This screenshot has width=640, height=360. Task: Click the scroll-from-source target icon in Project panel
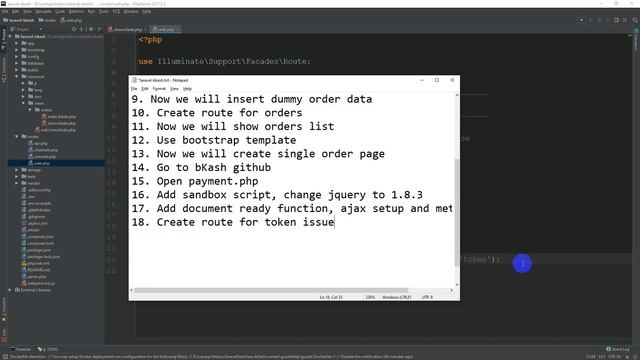tap(74, 29)
